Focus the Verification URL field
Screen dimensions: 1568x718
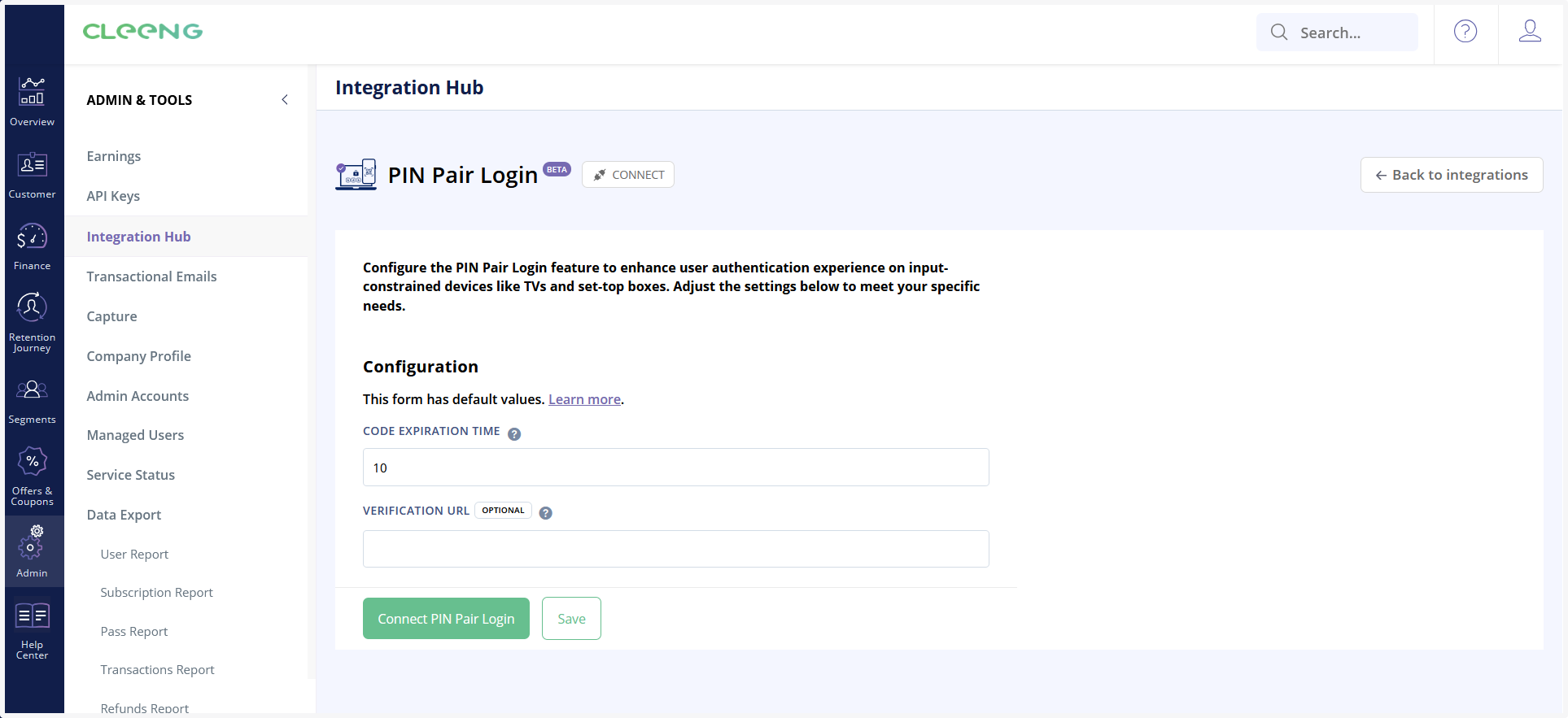(676, 549)
